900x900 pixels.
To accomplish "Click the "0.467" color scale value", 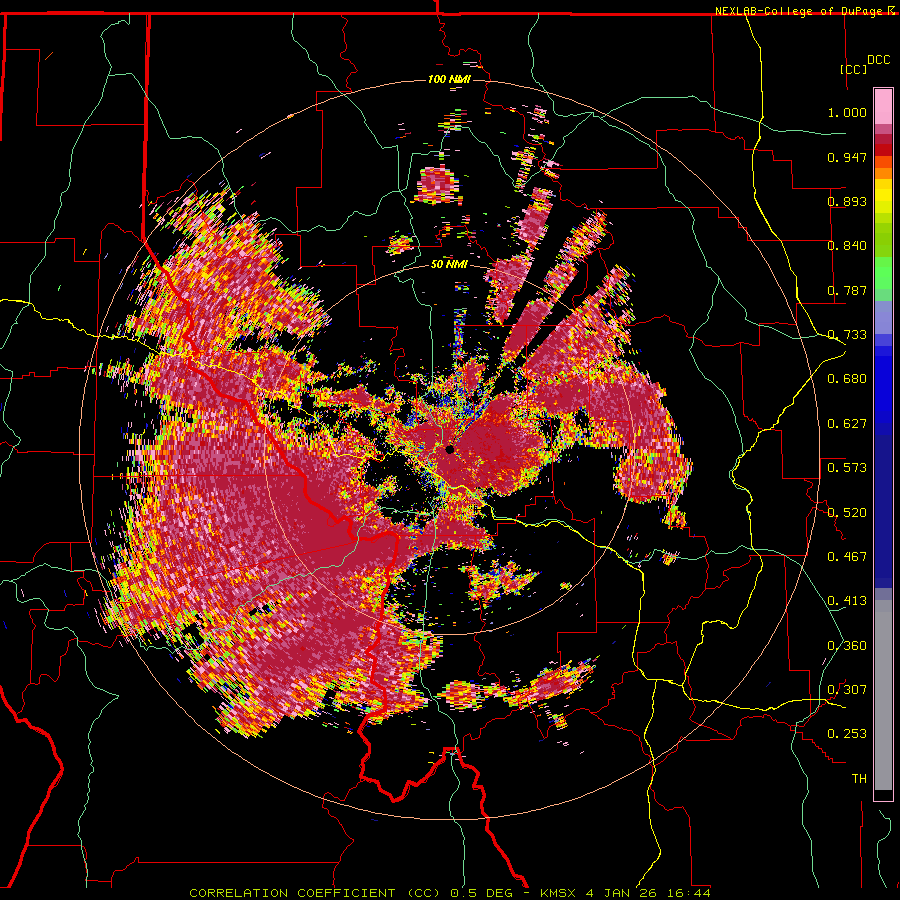I will click(847, 556).
